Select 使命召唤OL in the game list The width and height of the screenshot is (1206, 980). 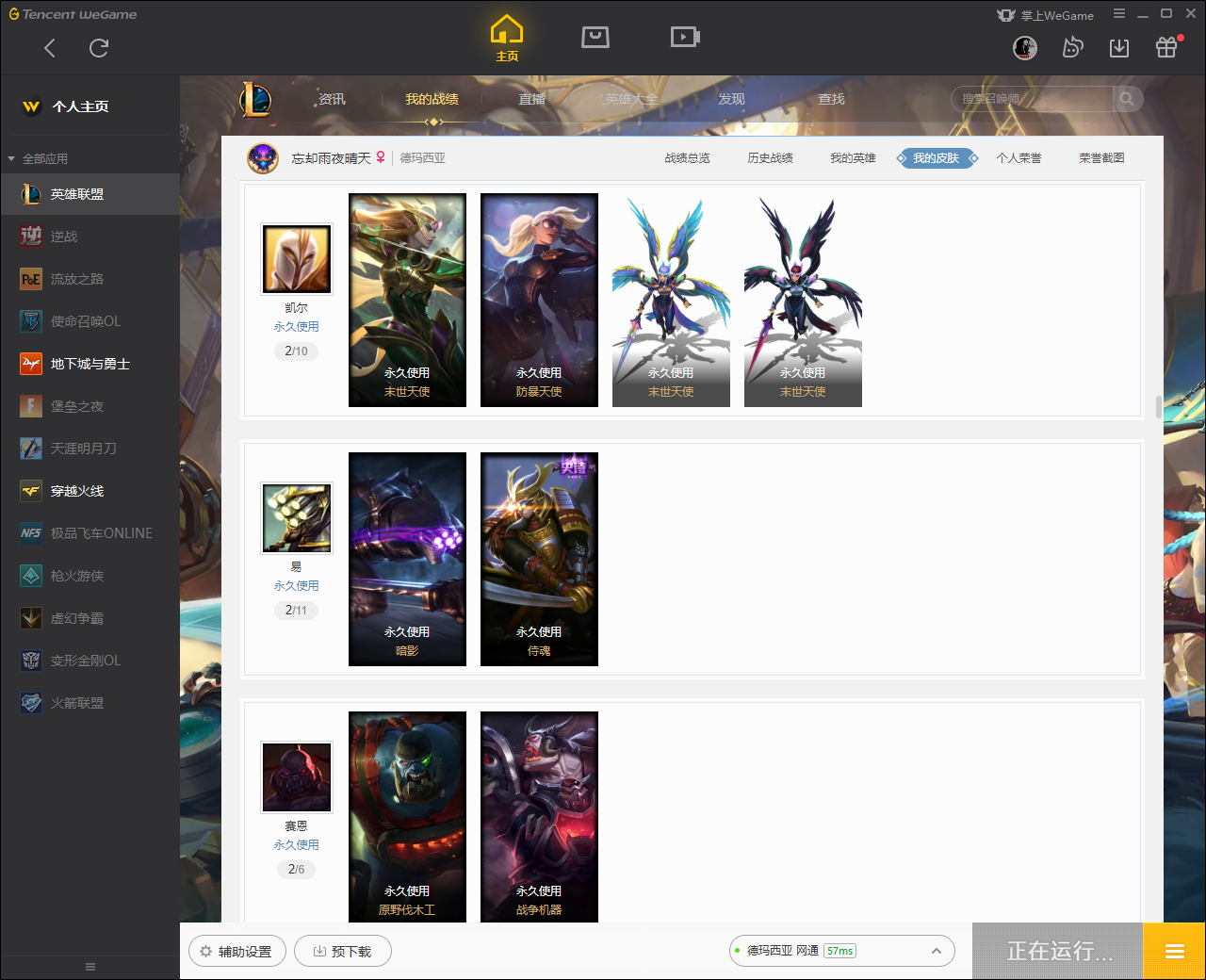click(x=90, y=321)
